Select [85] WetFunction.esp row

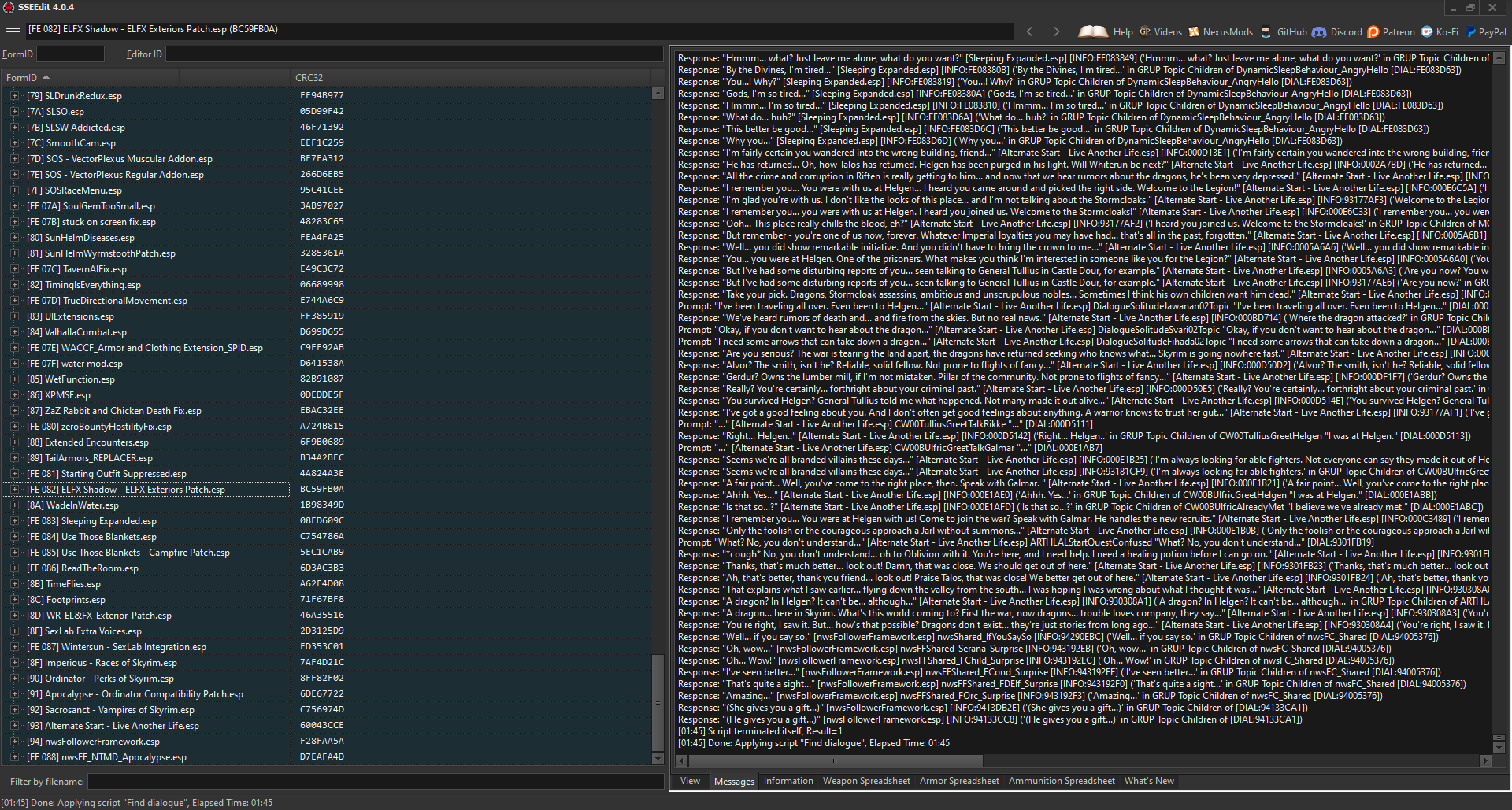point(326,379)
